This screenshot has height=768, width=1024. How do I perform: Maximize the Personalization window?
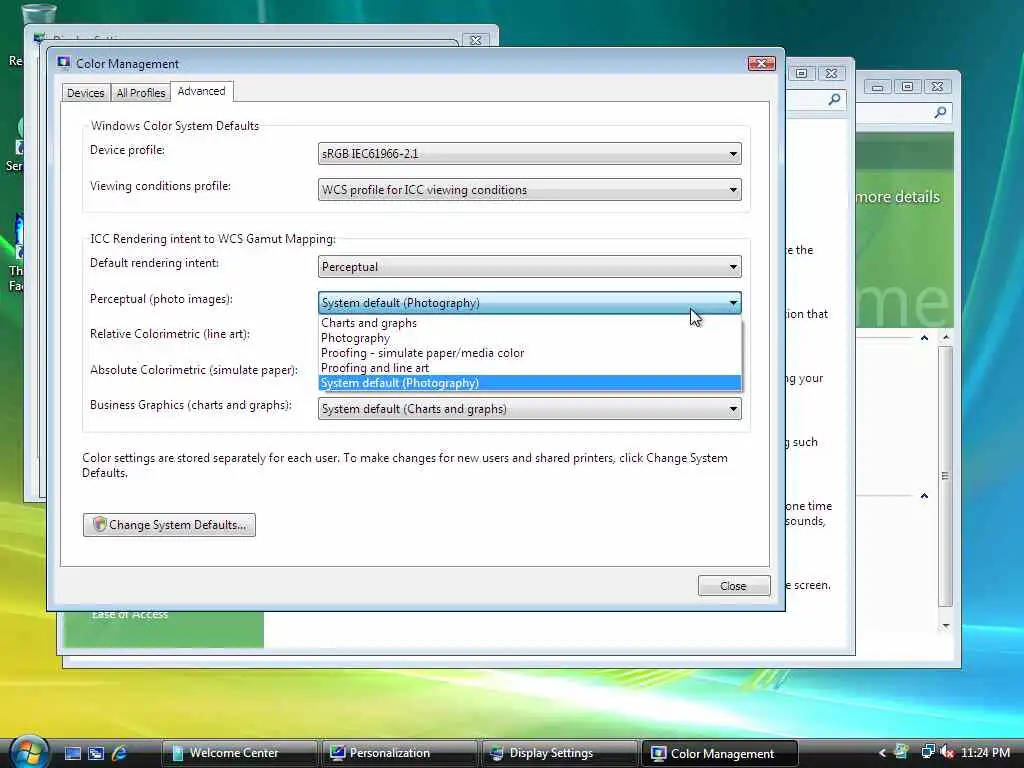point(801,73)
